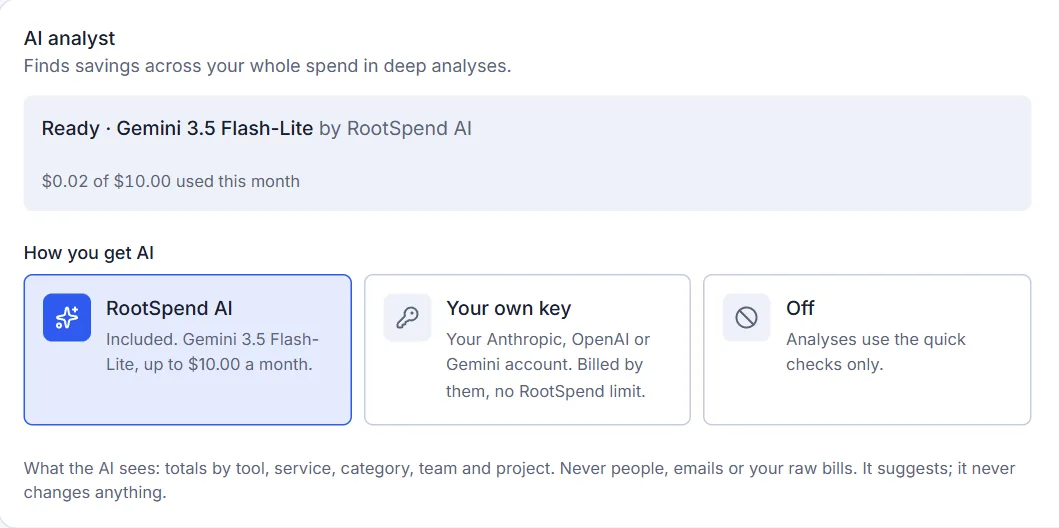Click the 'Ready · Gemini 3.5 Flash-Lite' status text
The image size is (1059, 528).
[177, 128]
